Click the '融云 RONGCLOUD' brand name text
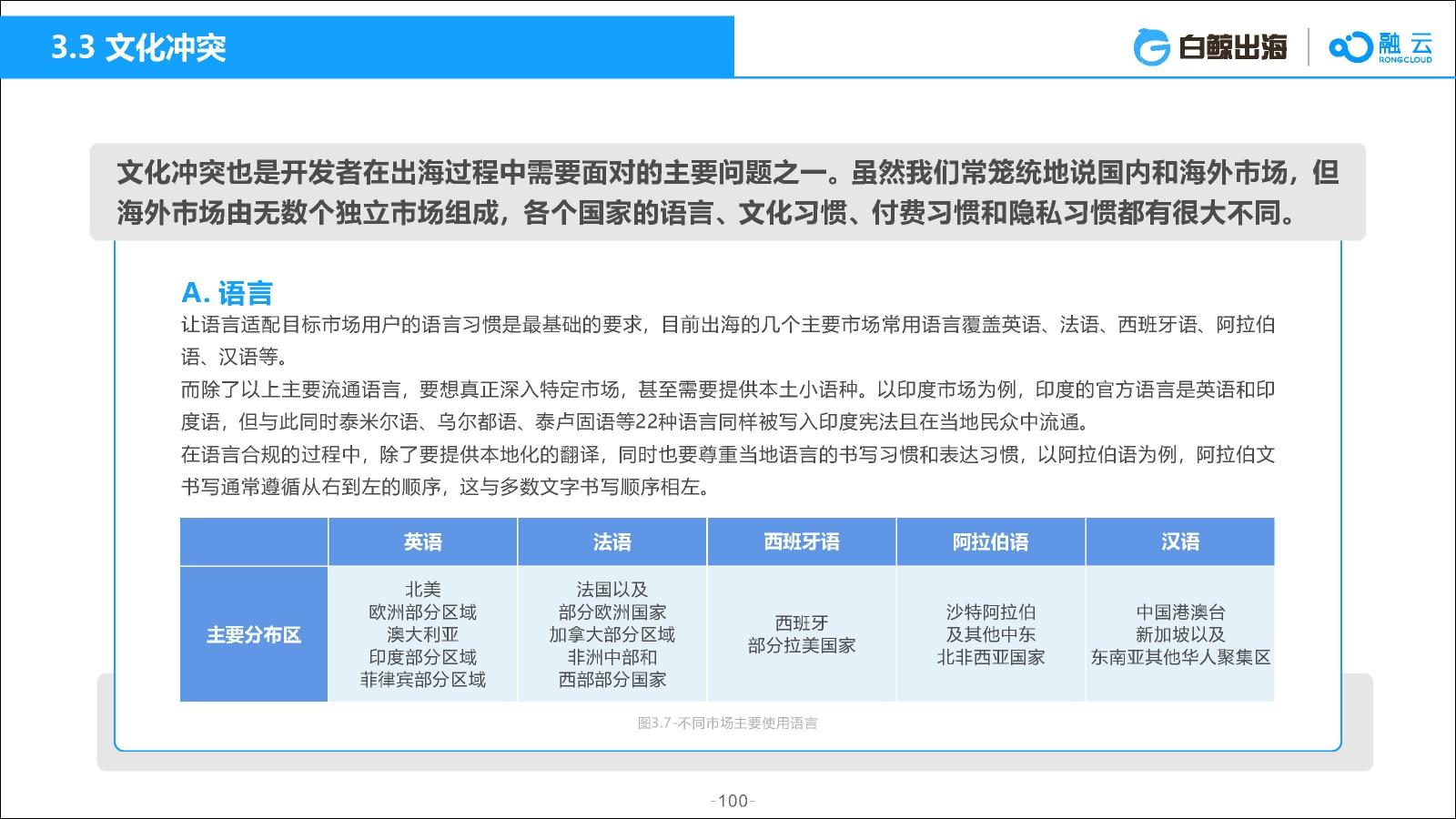The height and width of the screenshot is (819, 1456). point(1405,47)
